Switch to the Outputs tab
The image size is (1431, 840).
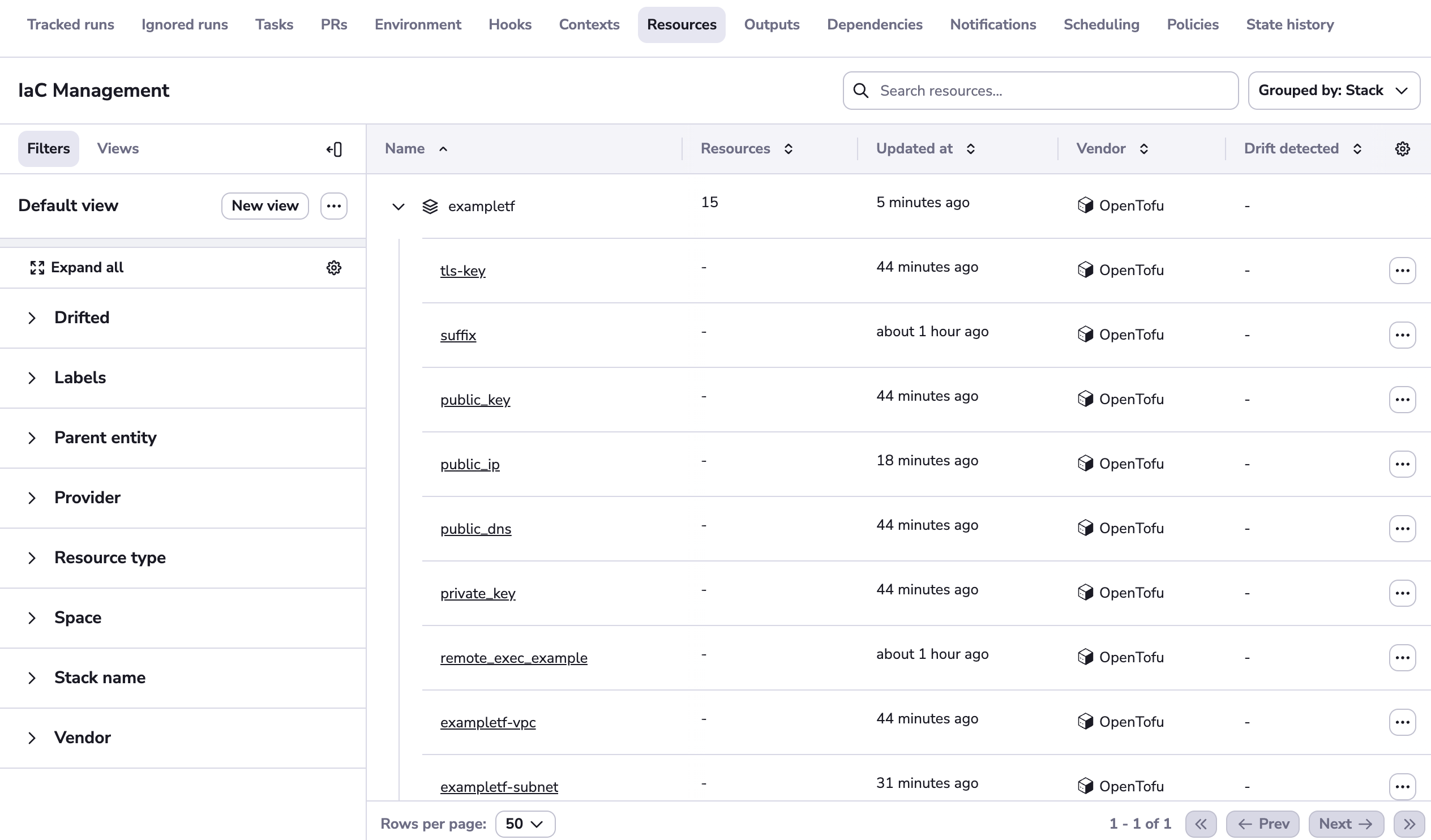point(771,25)
